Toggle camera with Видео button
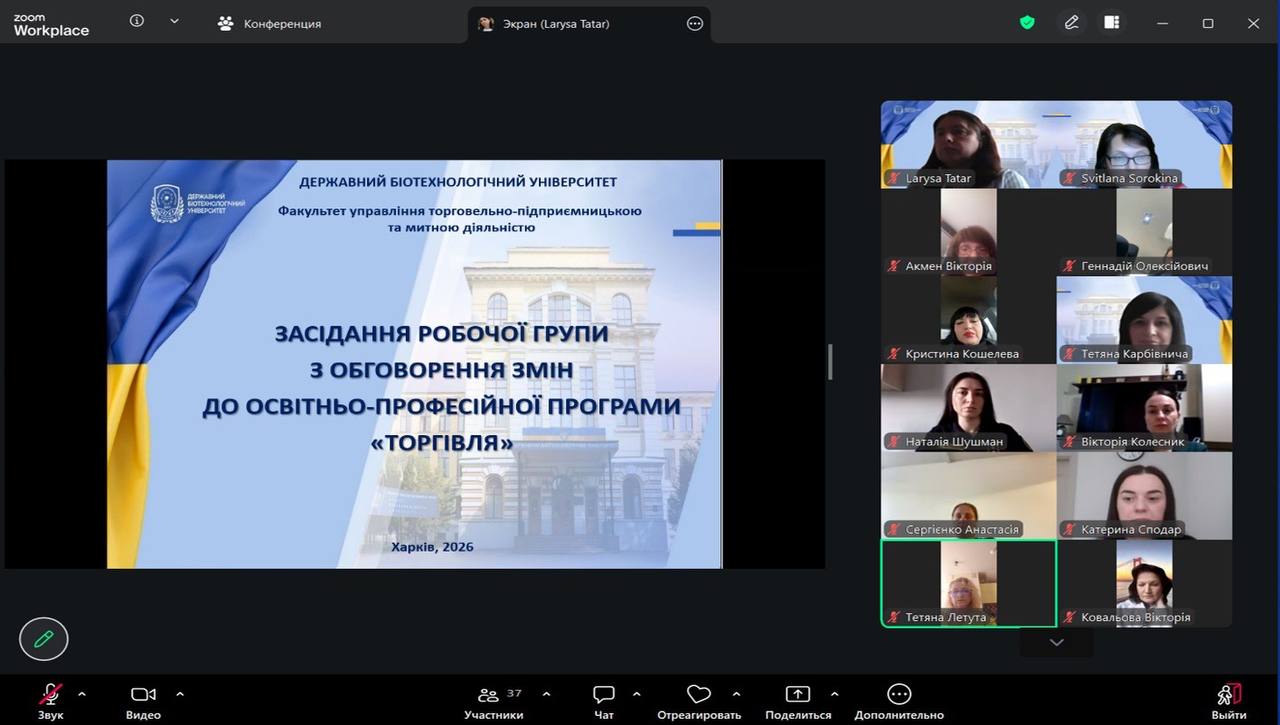 click(143, 700)
